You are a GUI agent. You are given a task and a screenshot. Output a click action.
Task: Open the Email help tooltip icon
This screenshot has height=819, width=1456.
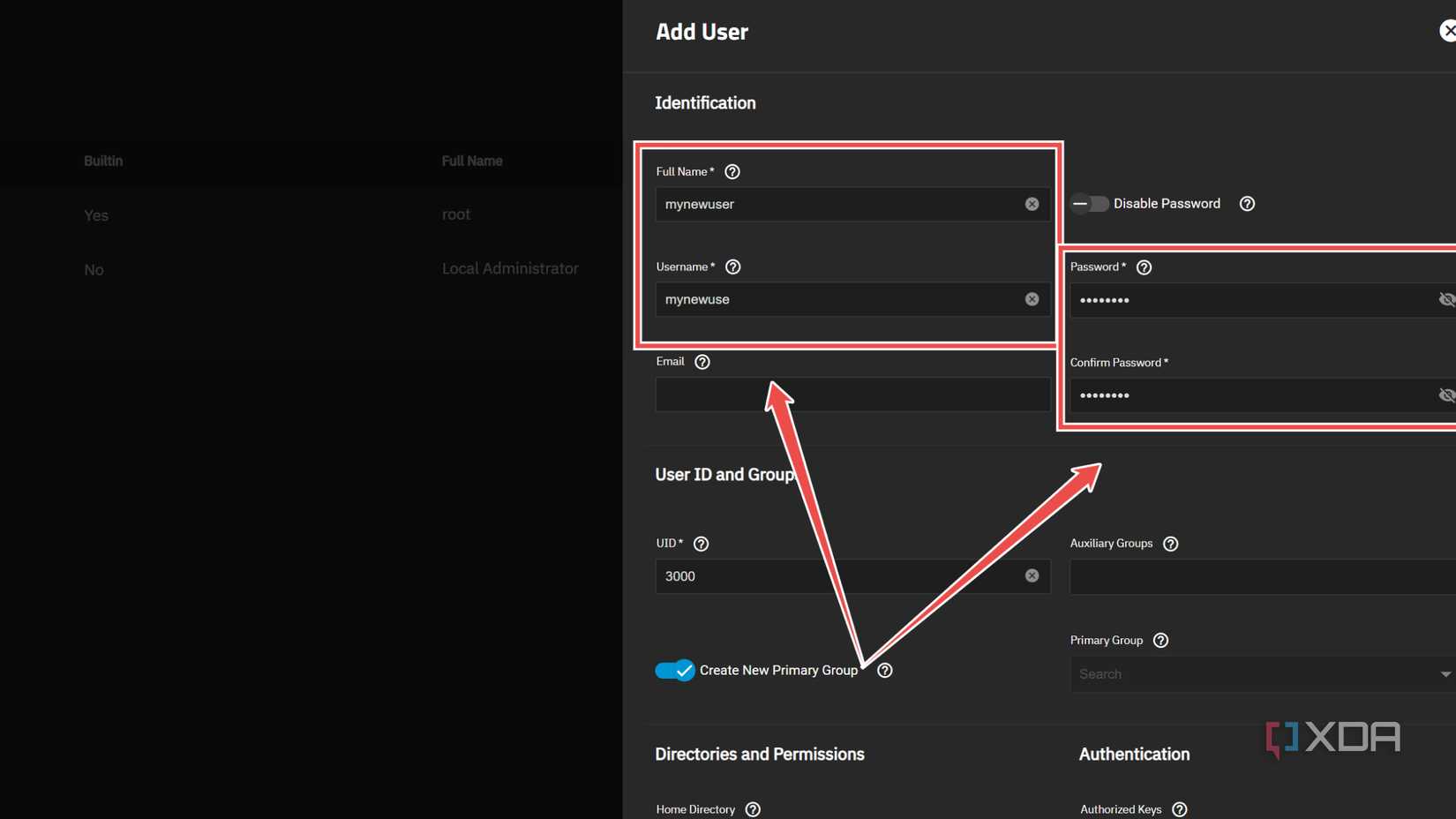702,362
